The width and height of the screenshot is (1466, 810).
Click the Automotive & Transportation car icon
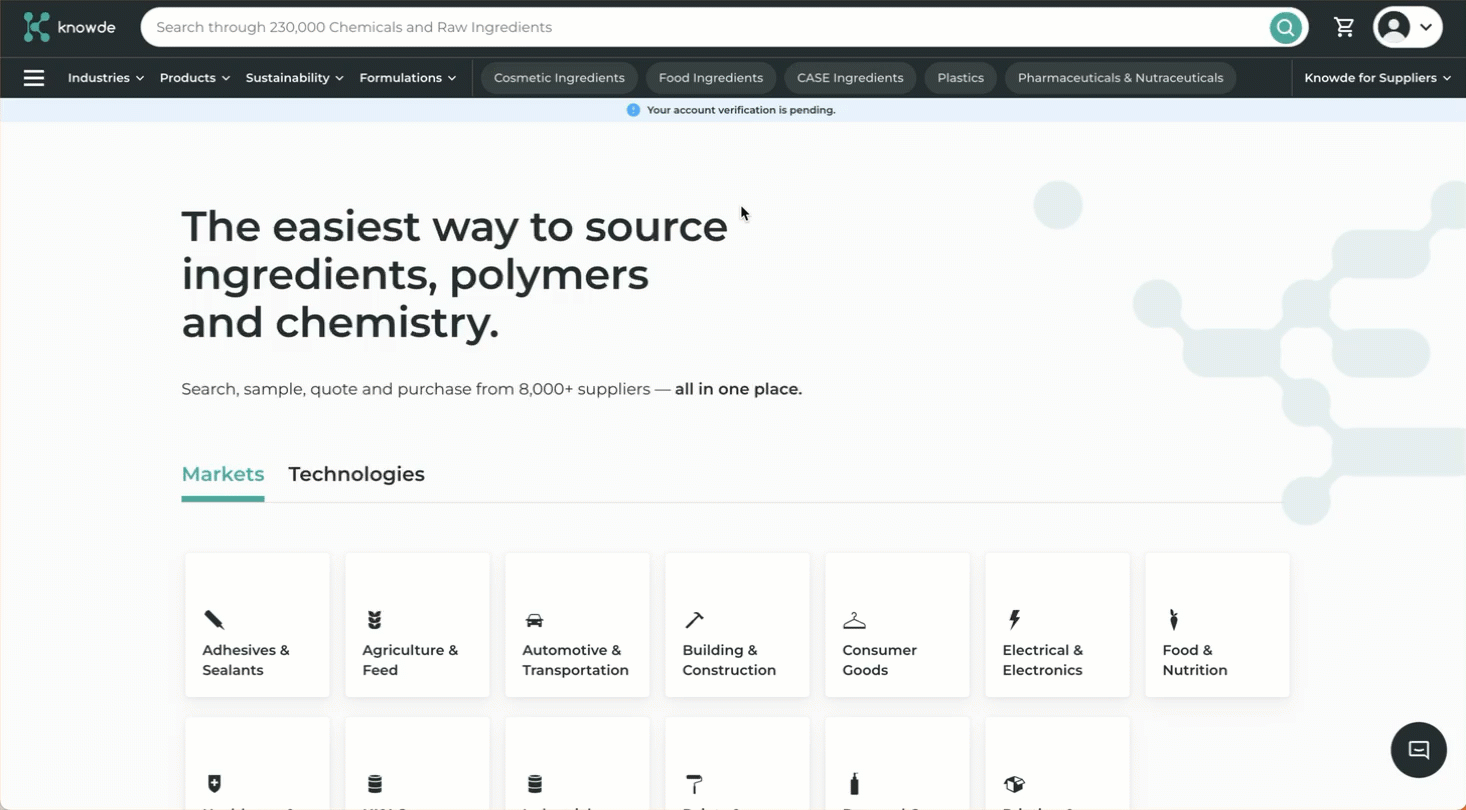(x=534, y=621)
